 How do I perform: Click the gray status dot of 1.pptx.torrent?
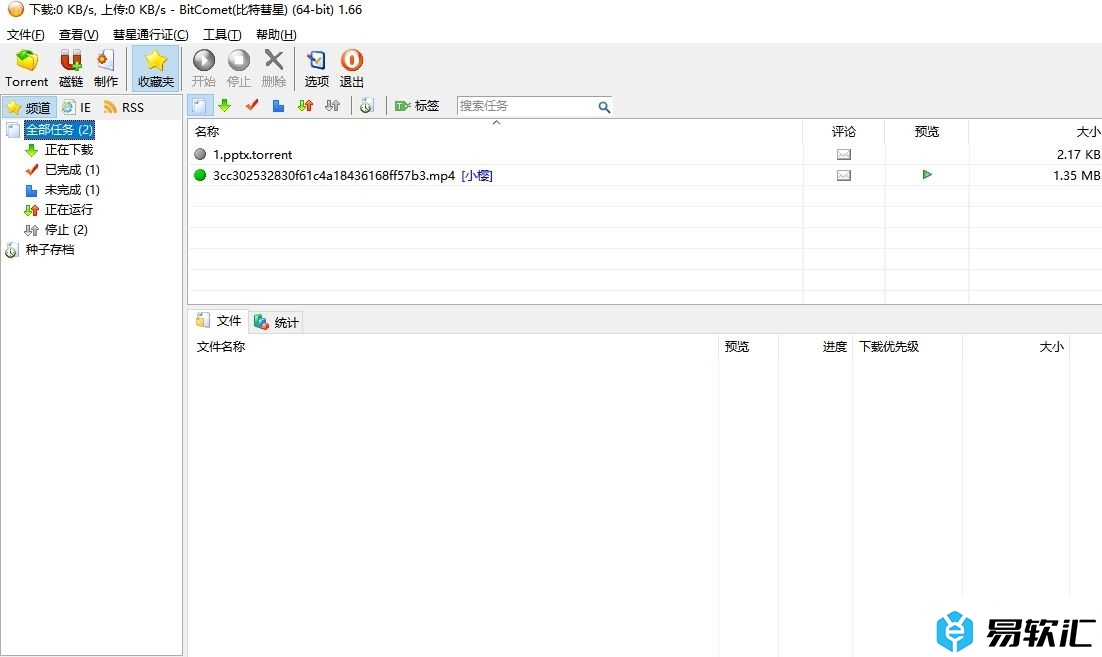200,154
